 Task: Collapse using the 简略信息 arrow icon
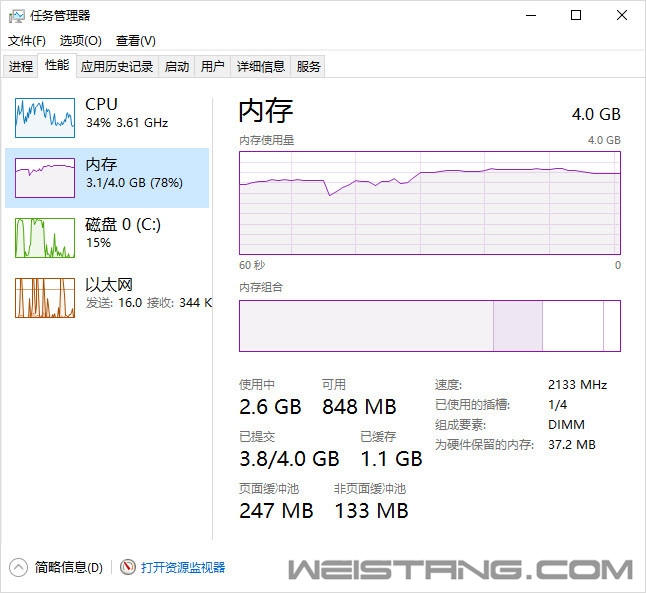[18, 567]
